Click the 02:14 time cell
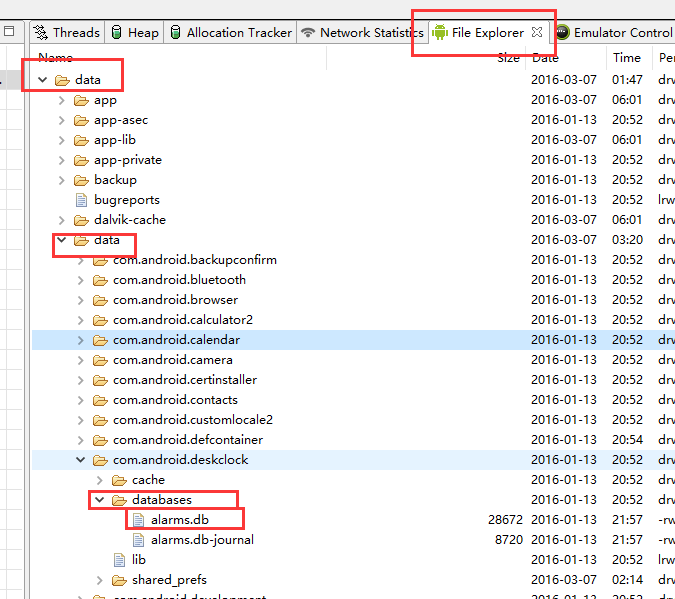The height and width of the screenshot is (599, 675). (x=627, y=580)
